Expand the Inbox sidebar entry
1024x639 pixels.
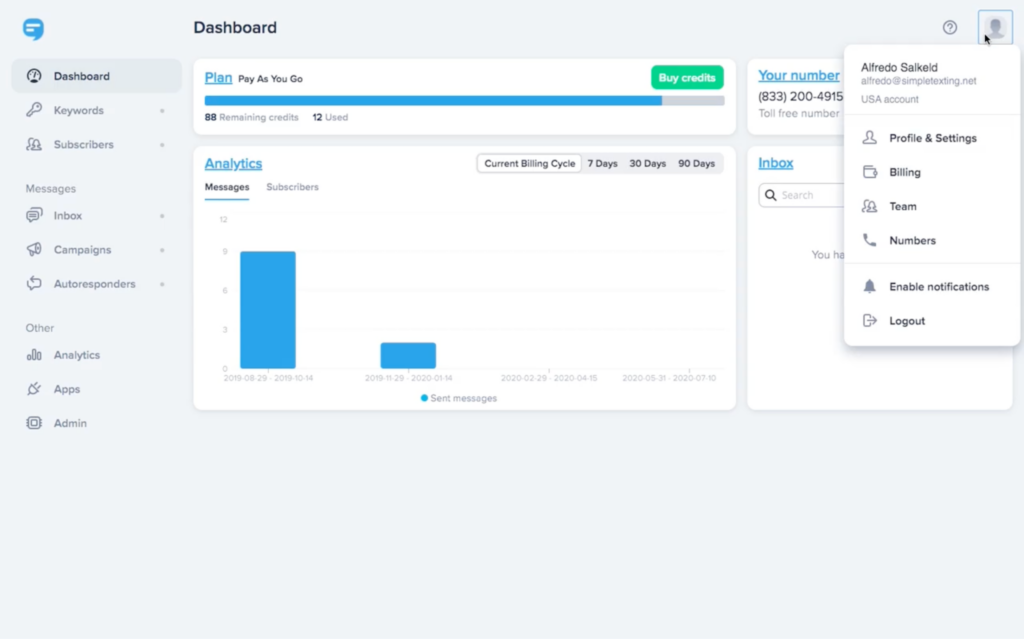(x=164, y=215)
